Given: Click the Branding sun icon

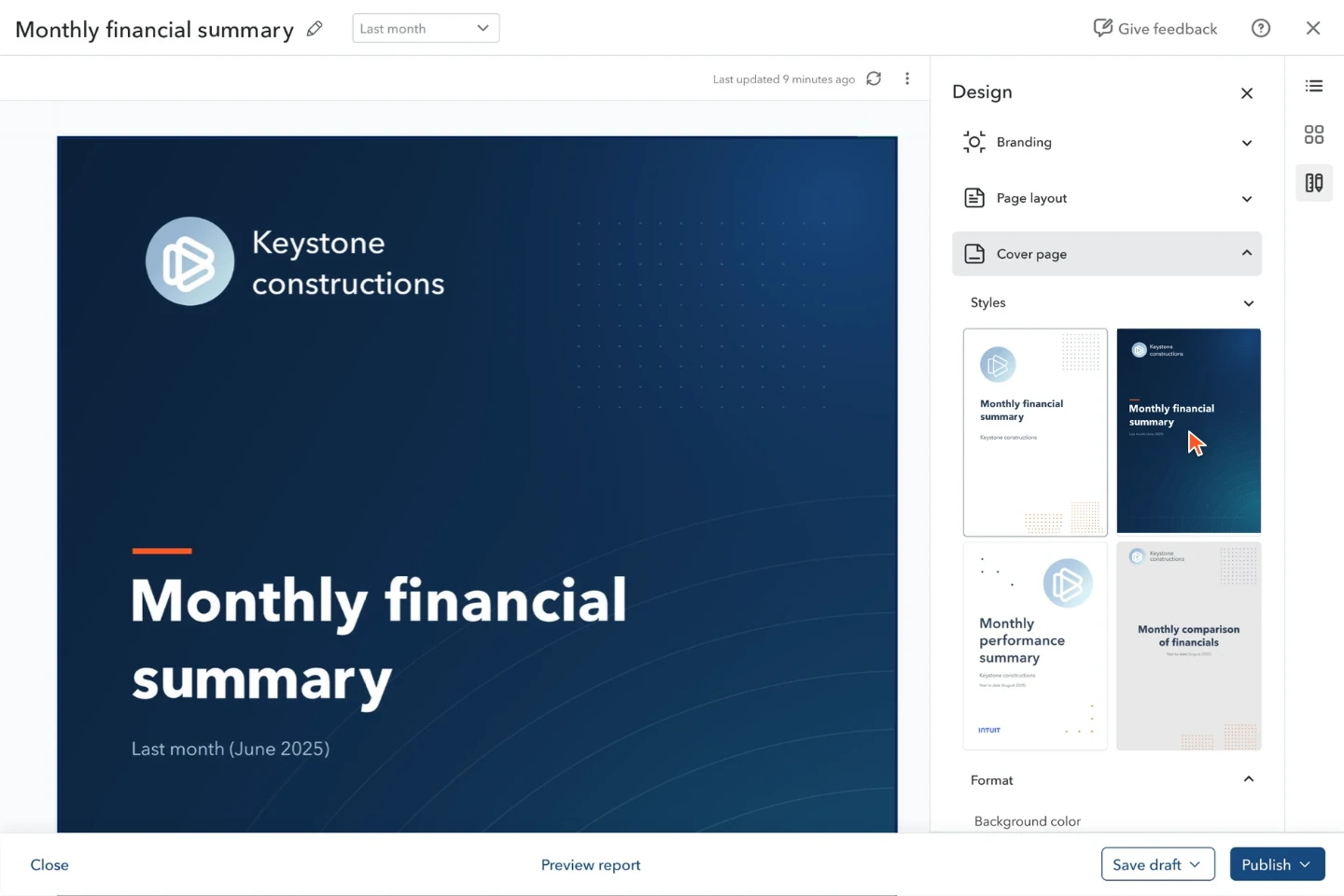Looking at the screenshot, I should tap(974, 142).
